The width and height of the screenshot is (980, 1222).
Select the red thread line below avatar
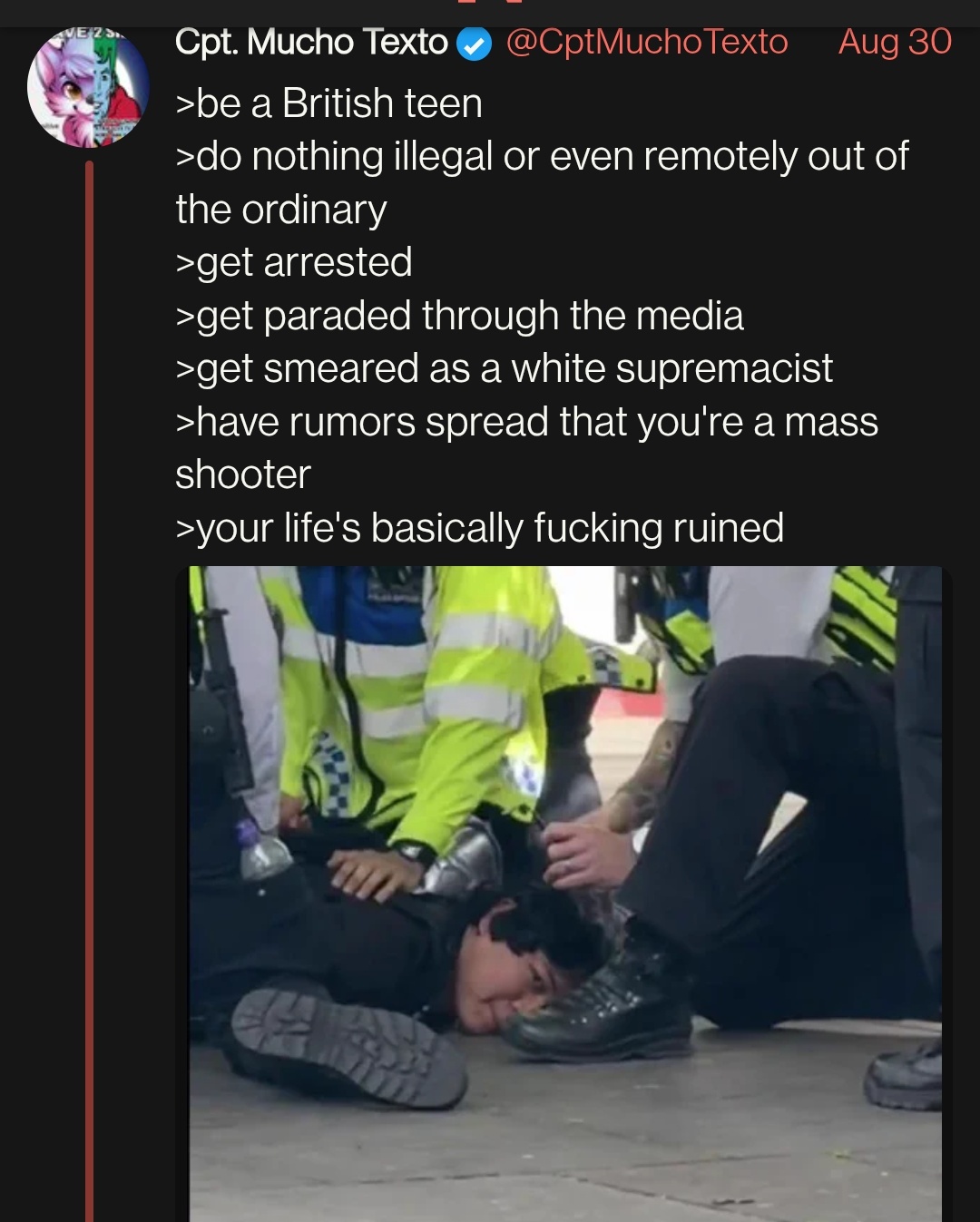click(x=90, y=691)
